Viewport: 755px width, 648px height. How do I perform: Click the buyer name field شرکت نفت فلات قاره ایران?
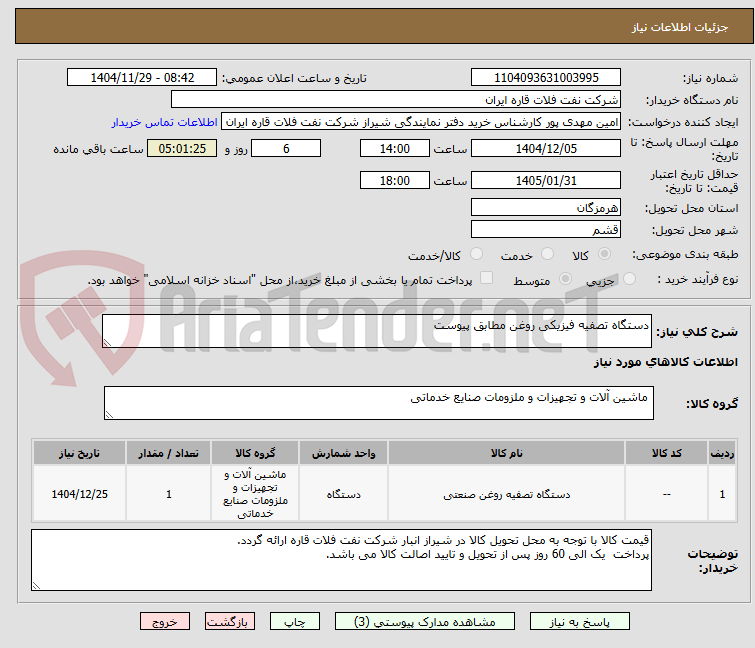[x=395, y=100]
